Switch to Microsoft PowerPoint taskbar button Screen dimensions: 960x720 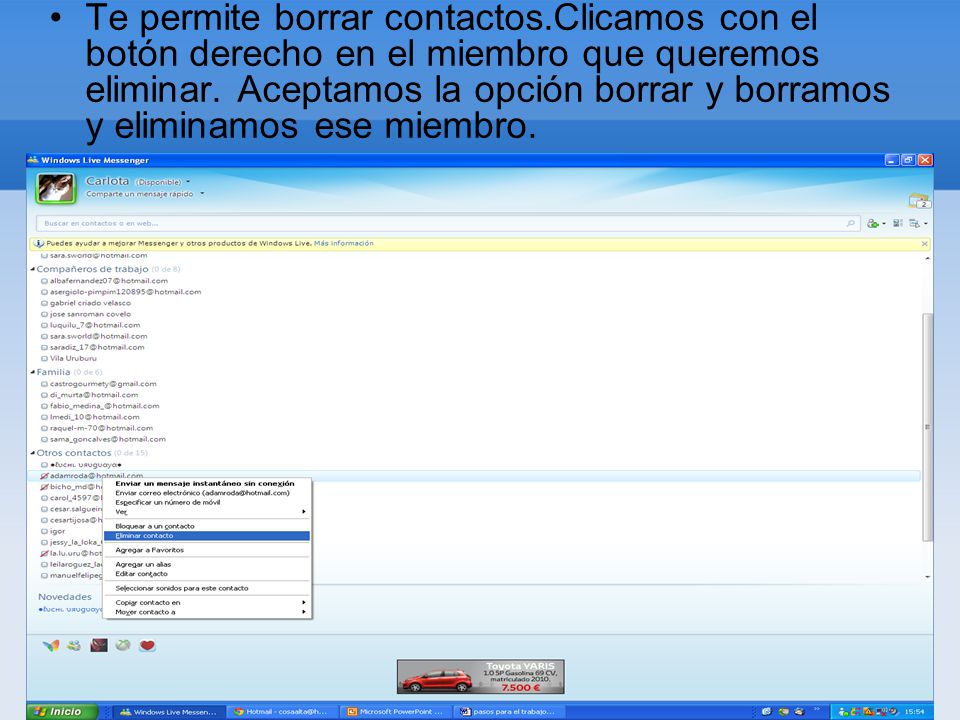[395, 712]
